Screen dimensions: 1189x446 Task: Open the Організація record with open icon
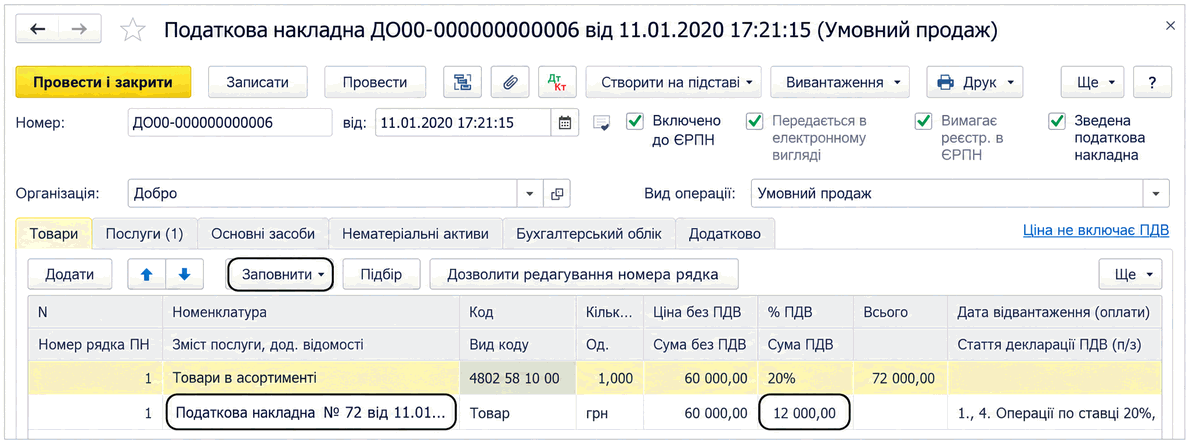[557, 193]
